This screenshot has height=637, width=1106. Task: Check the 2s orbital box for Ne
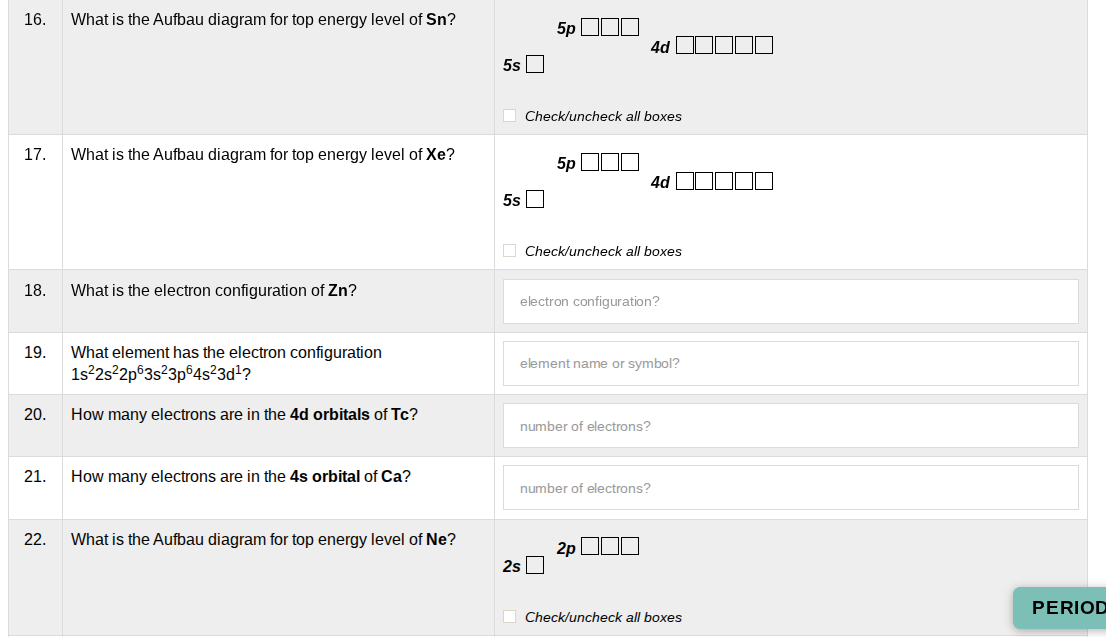click(535, 564)
